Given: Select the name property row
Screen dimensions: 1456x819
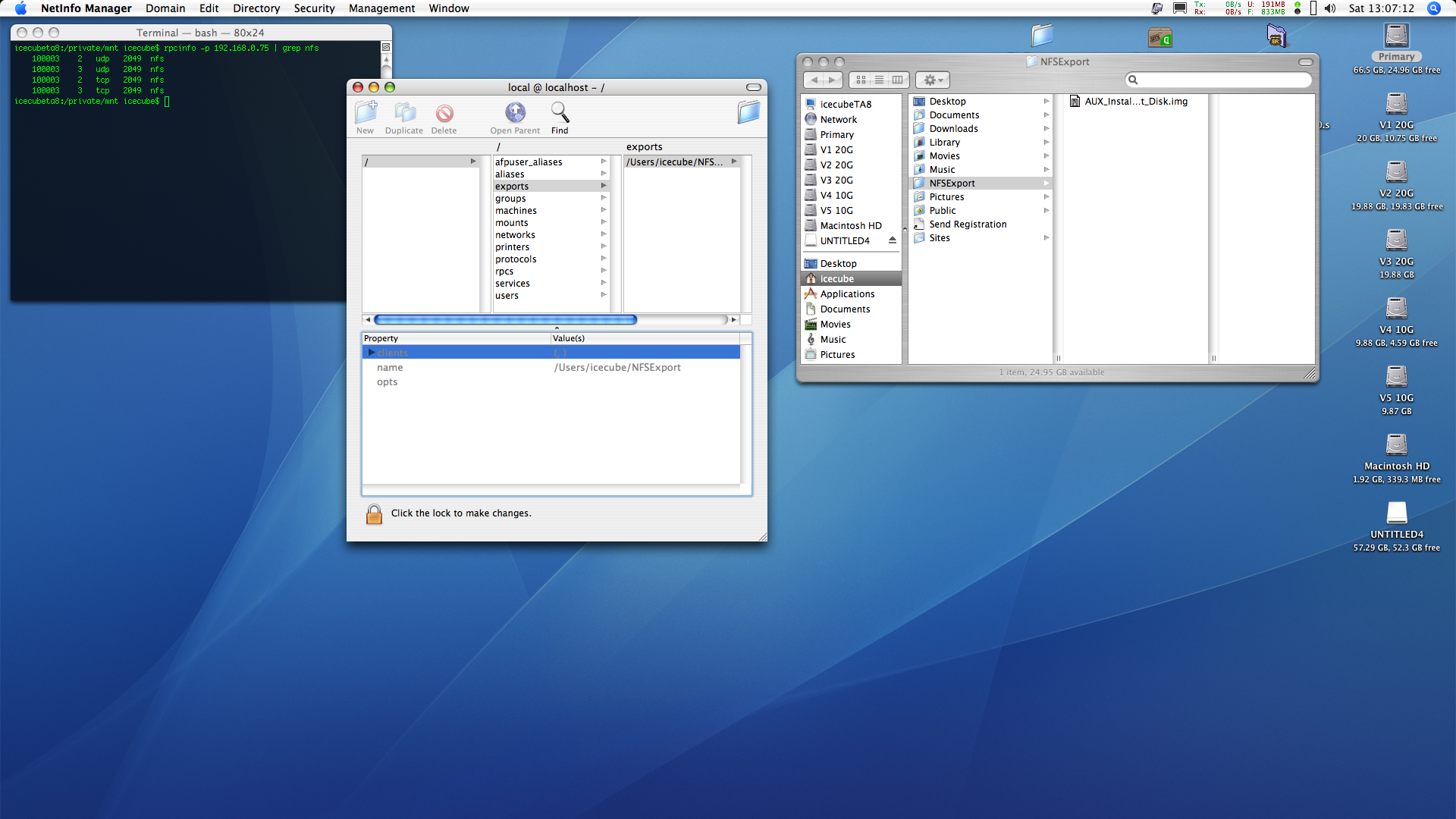Looking at the screenshot, I should point(551,367).
